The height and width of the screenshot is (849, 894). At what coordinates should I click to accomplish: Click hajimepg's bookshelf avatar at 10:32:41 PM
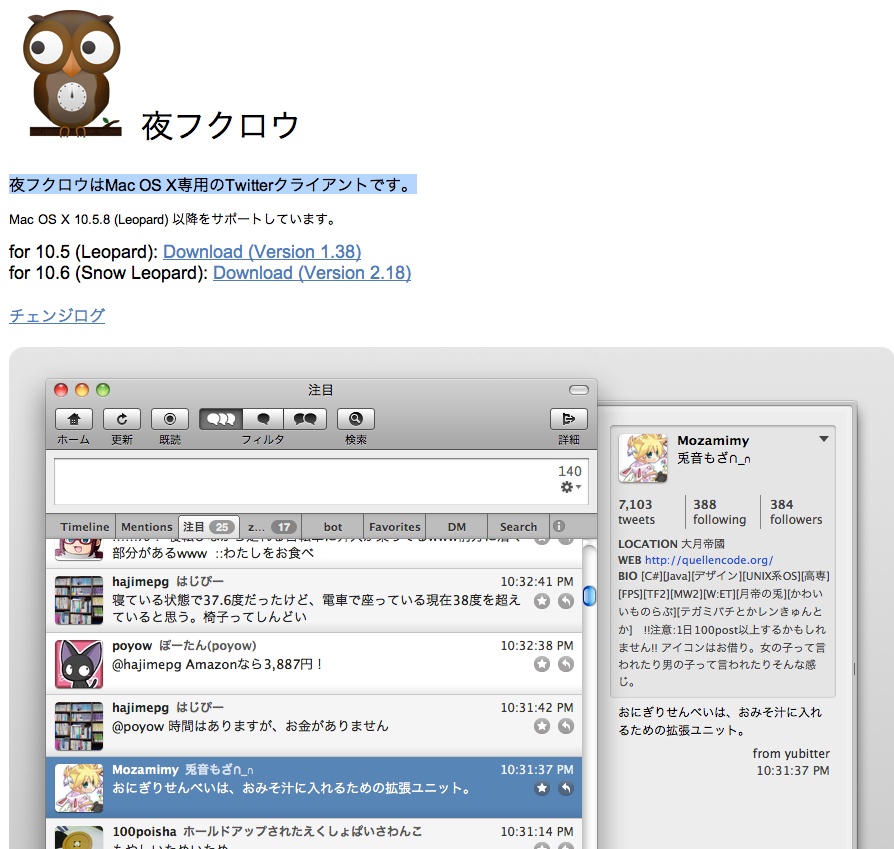79,600
